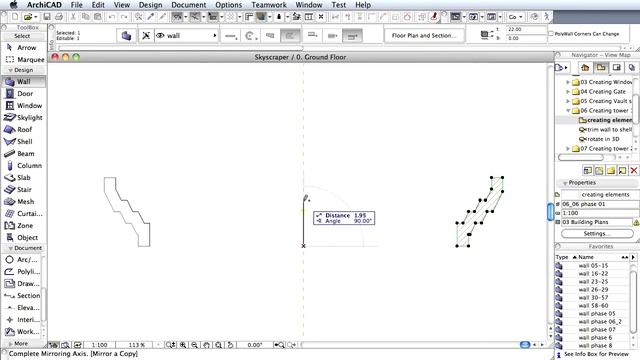640x360 pixels.
Task: Select the Marquee tool
Action: (x=24, y=60)
